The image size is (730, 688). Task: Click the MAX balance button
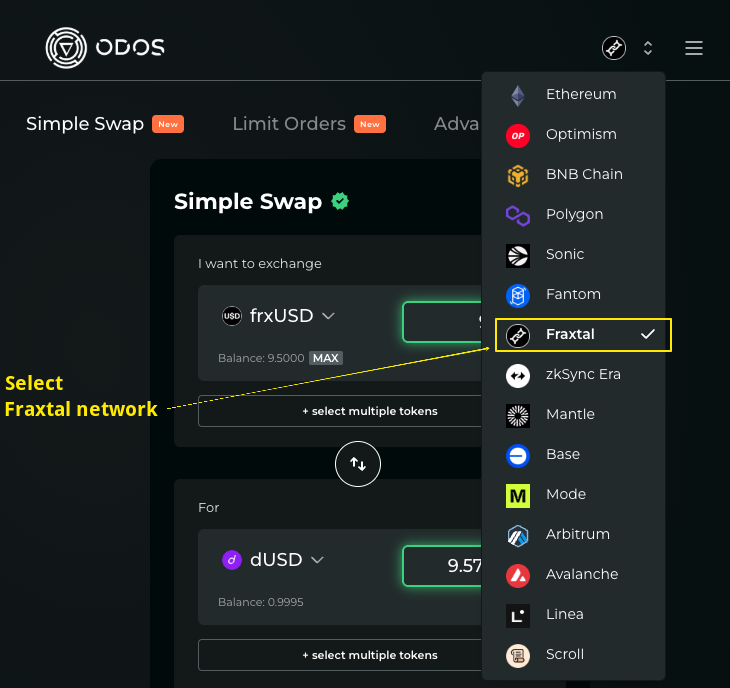[x=325, y=358]
